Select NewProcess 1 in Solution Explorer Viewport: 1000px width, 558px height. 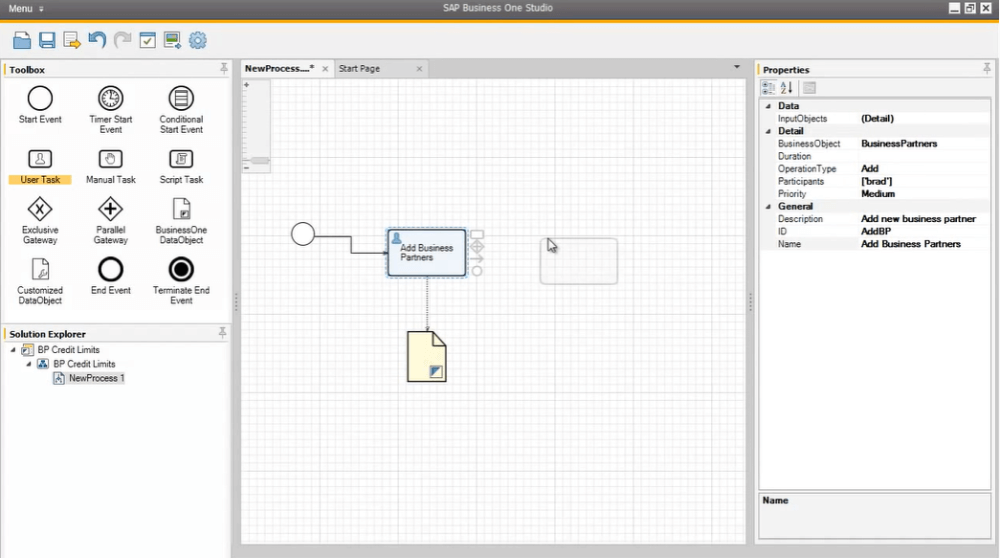pyautogui.click(x=96, y=378)
